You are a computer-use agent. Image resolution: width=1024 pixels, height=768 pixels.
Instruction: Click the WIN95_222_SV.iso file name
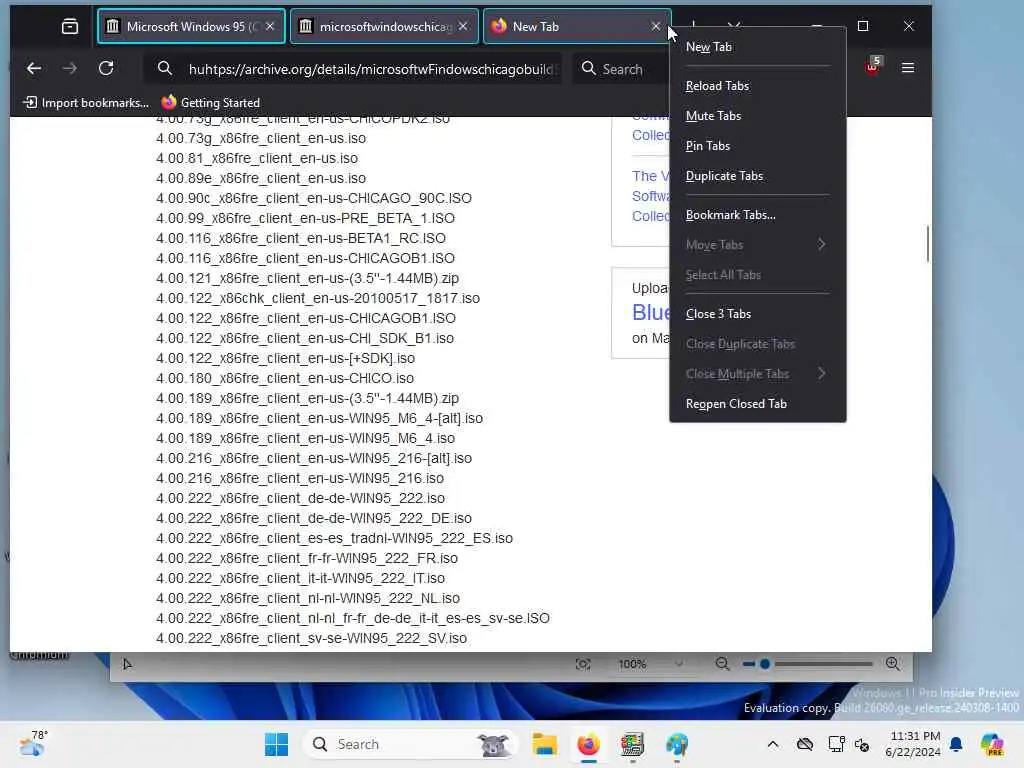point(311,638)
